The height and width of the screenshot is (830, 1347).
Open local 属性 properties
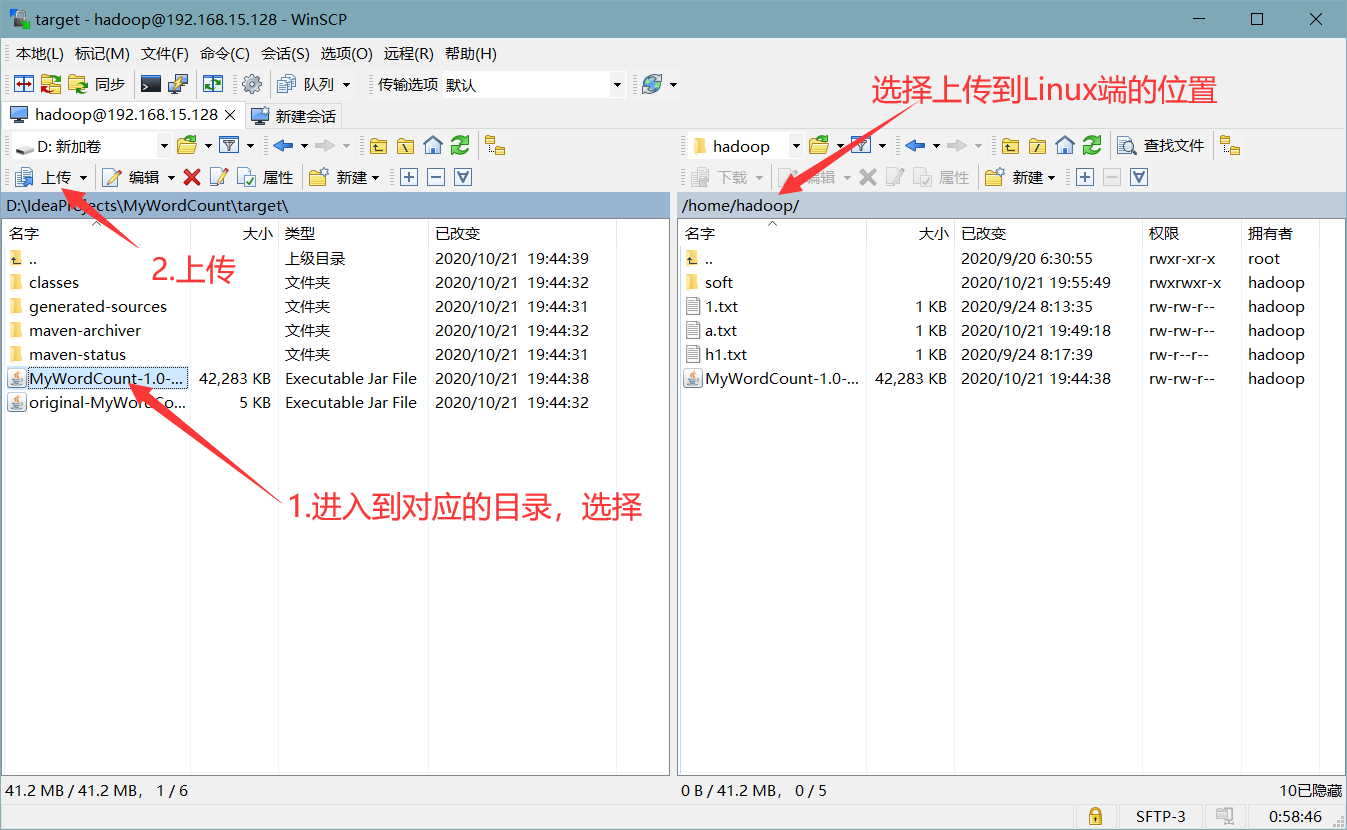266,177
